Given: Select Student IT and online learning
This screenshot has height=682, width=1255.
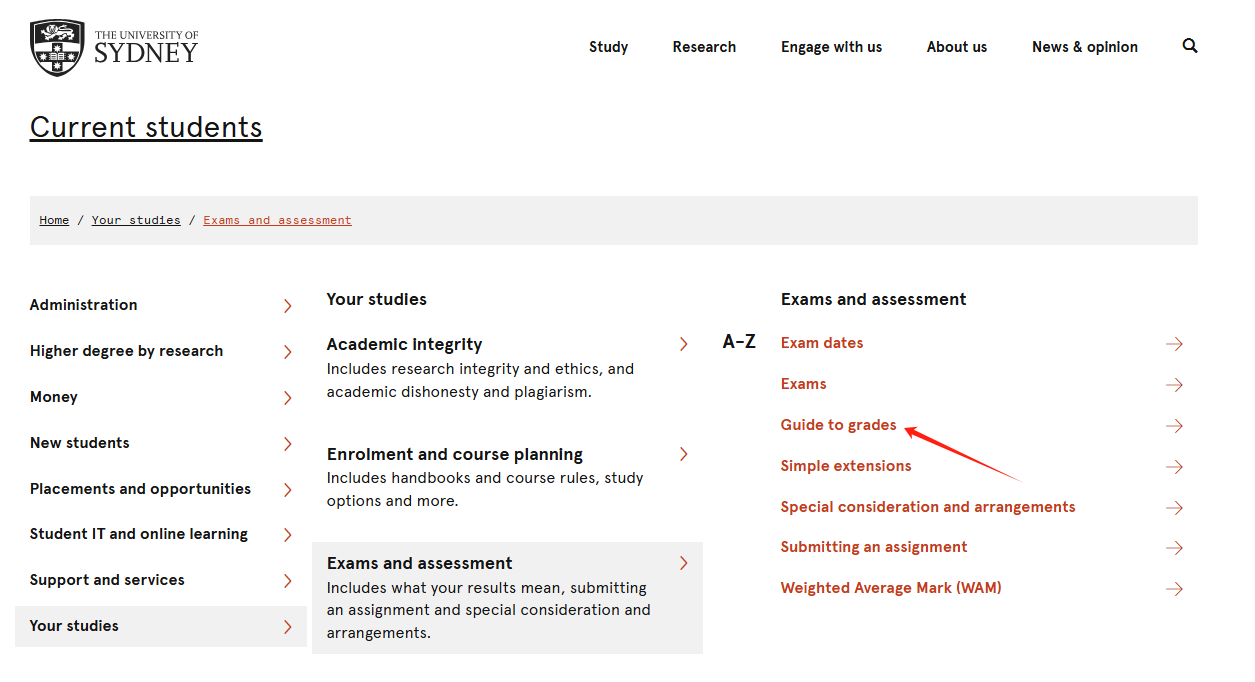Looking at the screenshot, I should tap(139, 534).
